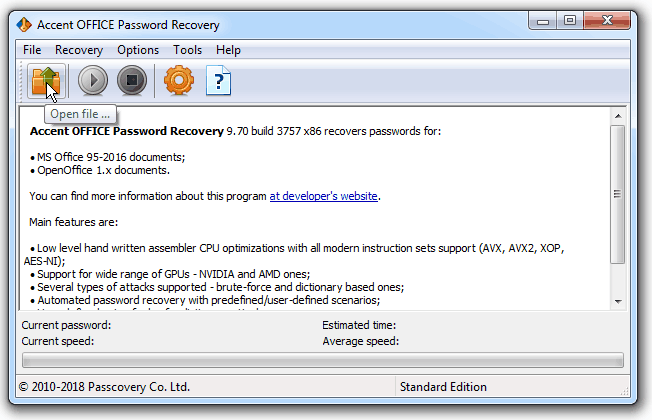This screenshot has height=420, width=652.
Task: Follow the 'at developer's website' link
Action: (324, 196)
